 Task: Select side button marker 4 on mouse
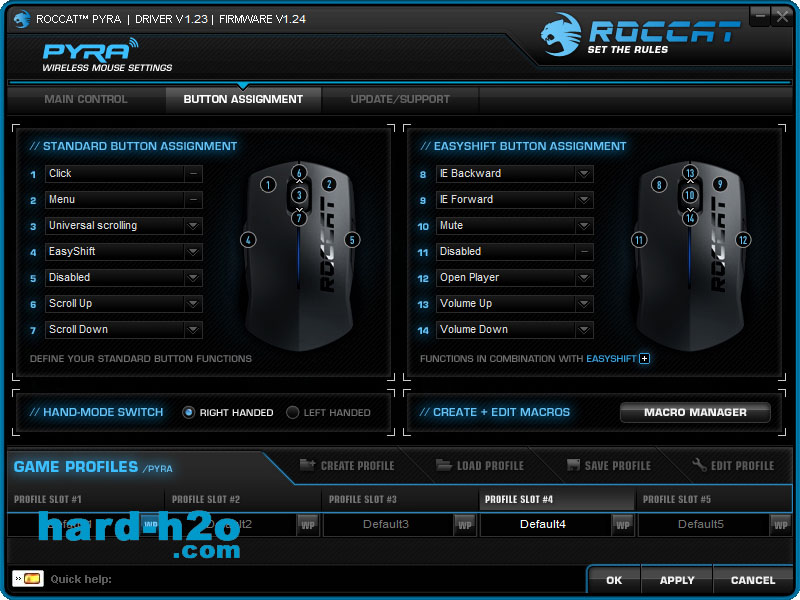[248, 240]
